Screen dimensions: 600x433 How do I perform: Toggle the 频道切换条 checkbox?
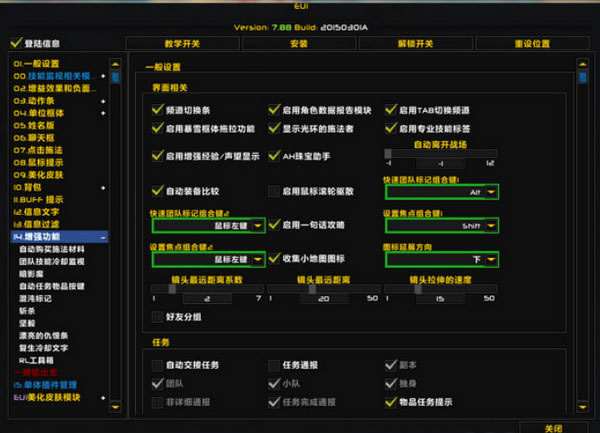click(x=157, y=110)
